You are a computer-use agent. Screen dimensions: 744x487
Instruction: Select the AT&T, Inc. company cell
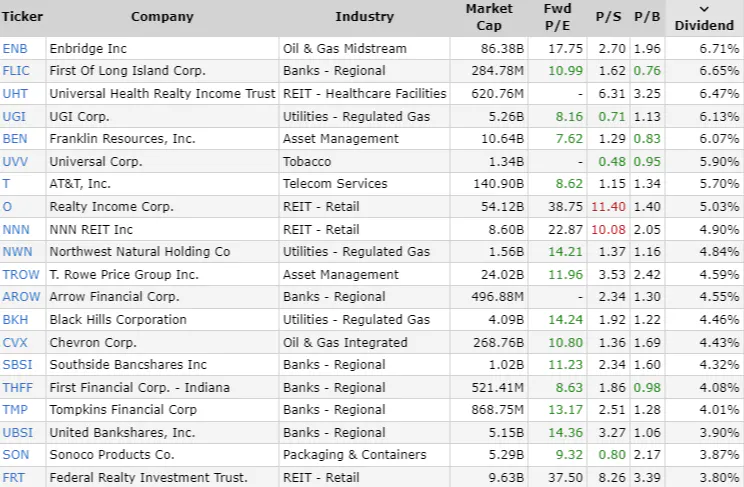point(162,184)
